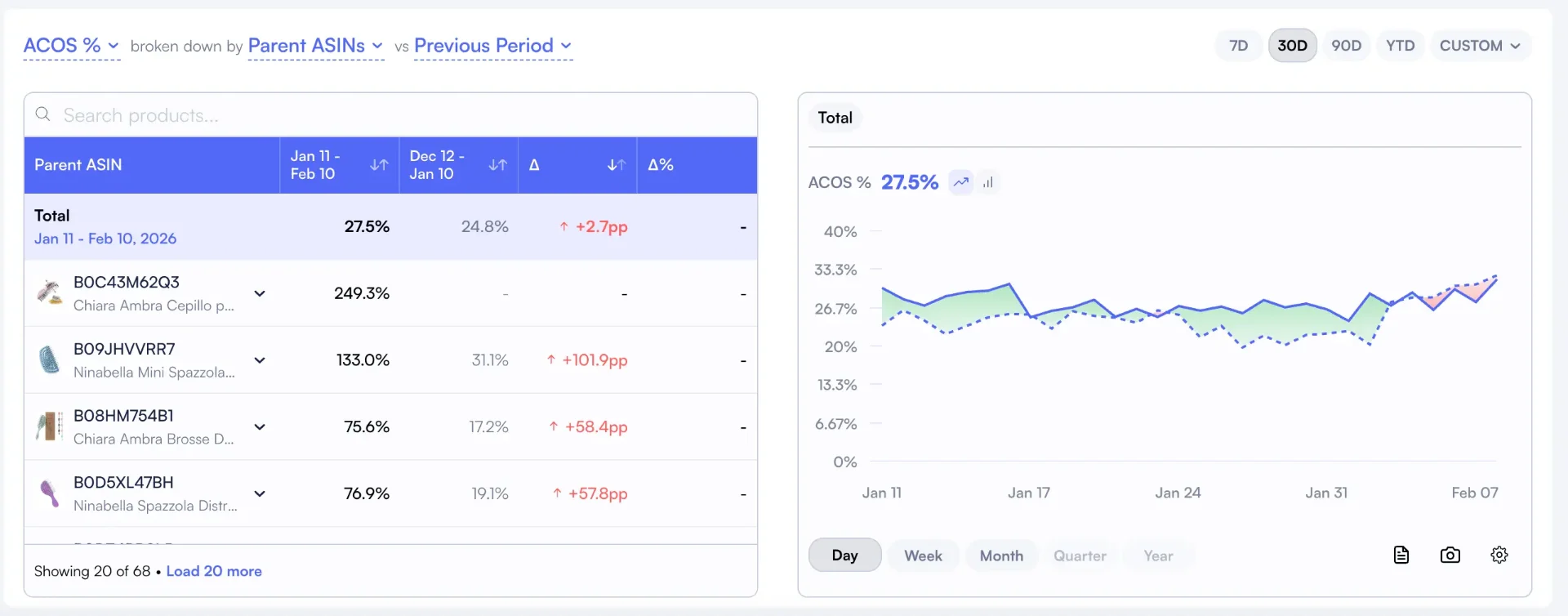Sort by the Dec 12 - Jan 10 column
The image size is (1568, 616).
498,165
